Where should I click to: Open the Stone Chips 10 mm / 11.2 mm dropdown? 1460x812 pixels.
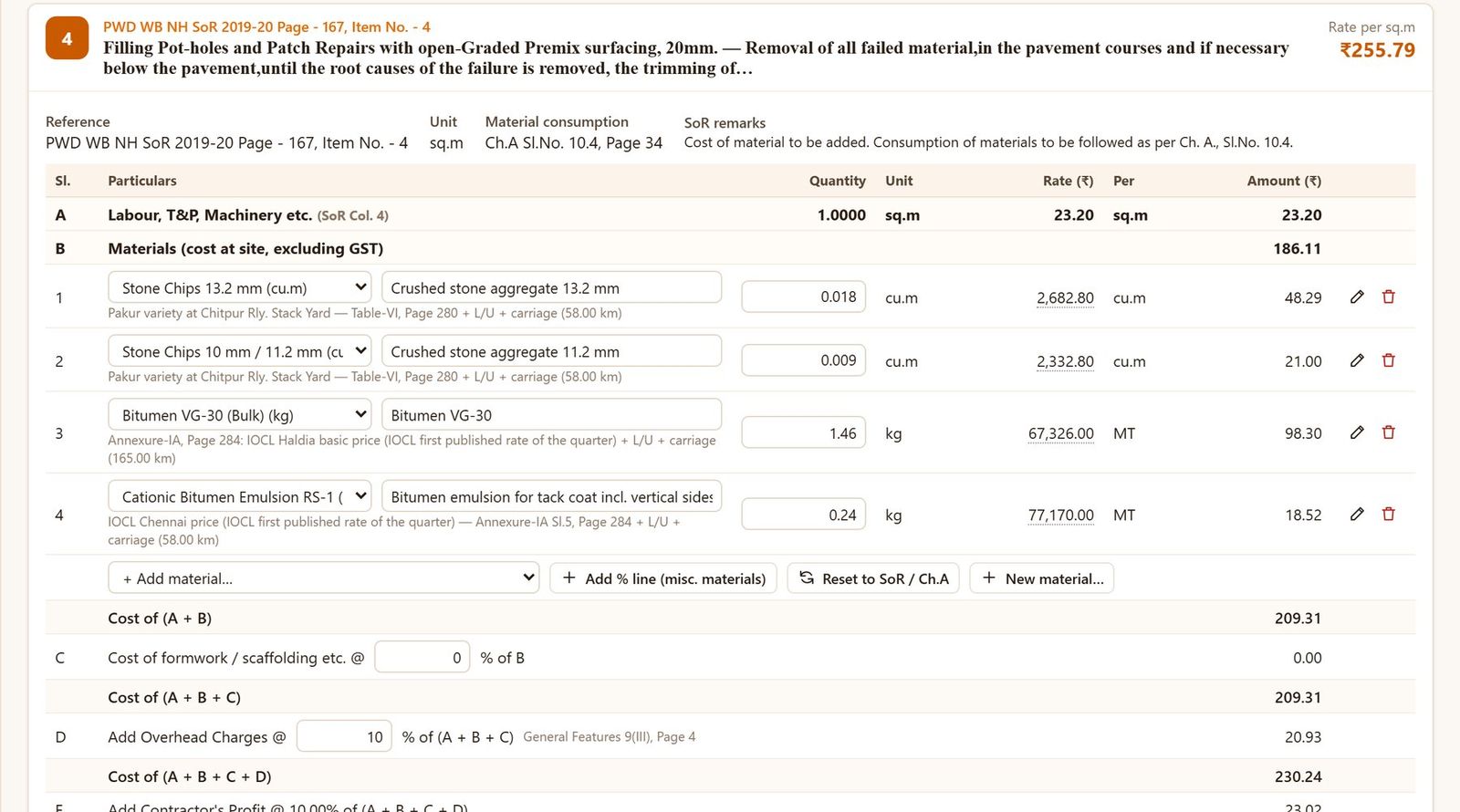pos(240,351)
